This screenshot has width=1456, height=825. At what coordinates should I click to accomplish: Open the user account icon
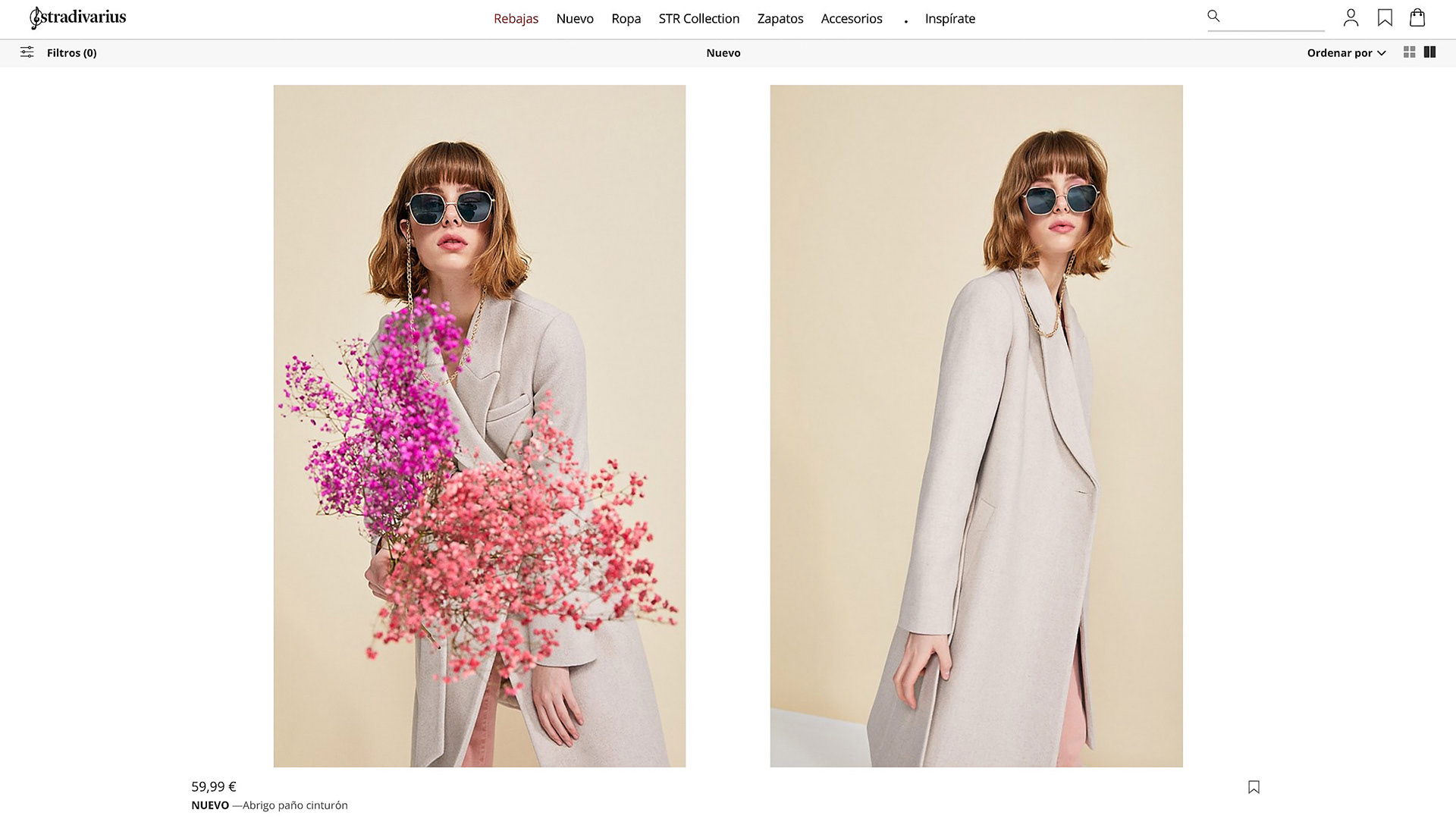click(1351, 17)
